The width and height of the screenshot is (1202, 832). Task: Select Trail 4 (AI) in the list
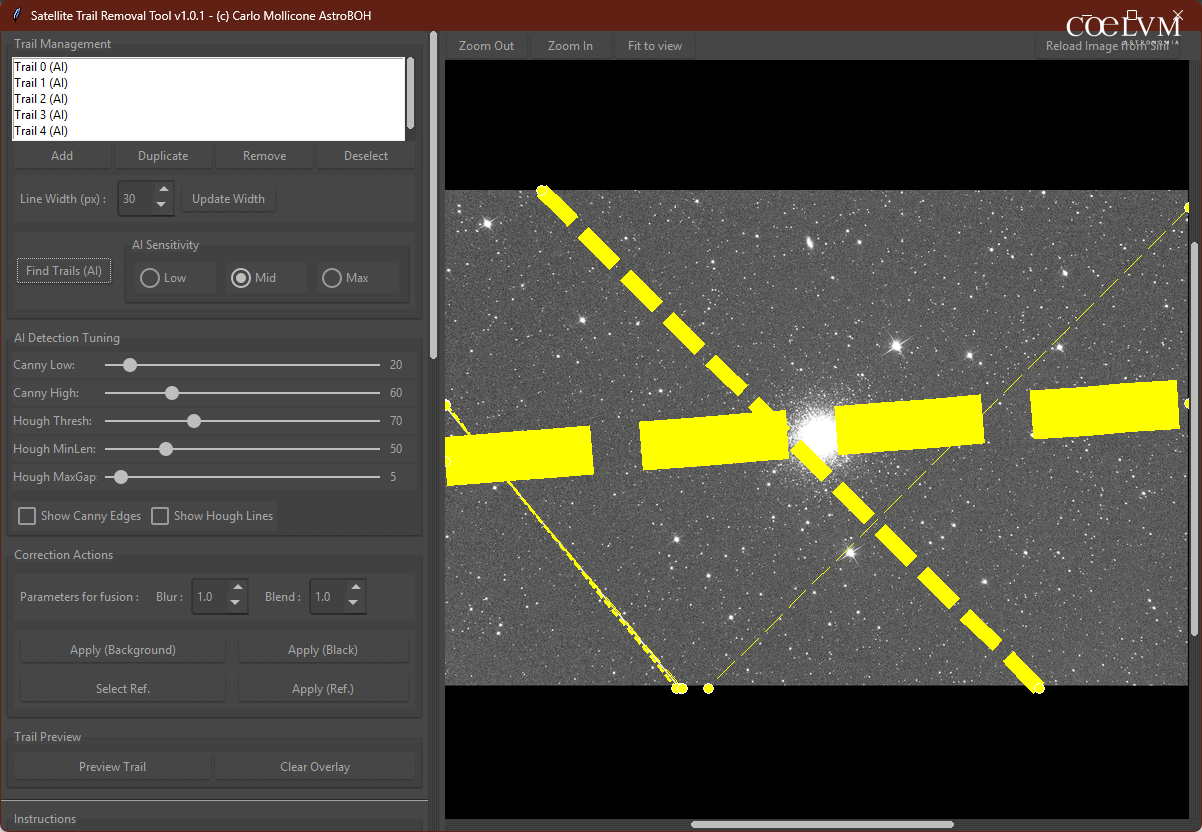point(41,131)
